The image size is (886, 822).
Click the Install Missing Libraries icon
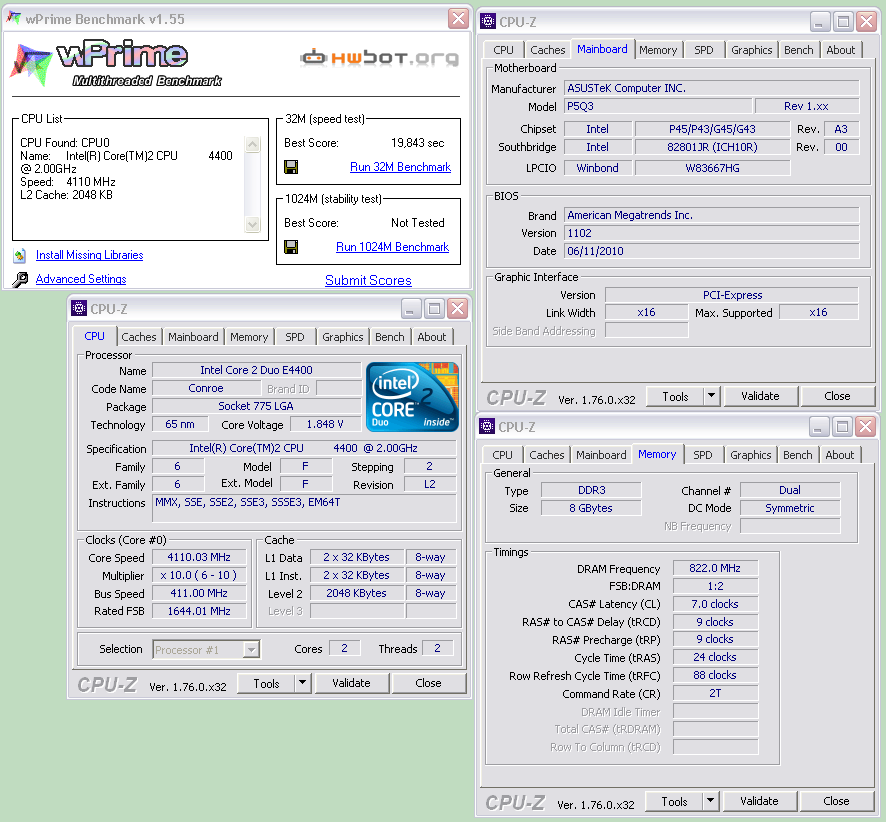click(x=20, y=255)
